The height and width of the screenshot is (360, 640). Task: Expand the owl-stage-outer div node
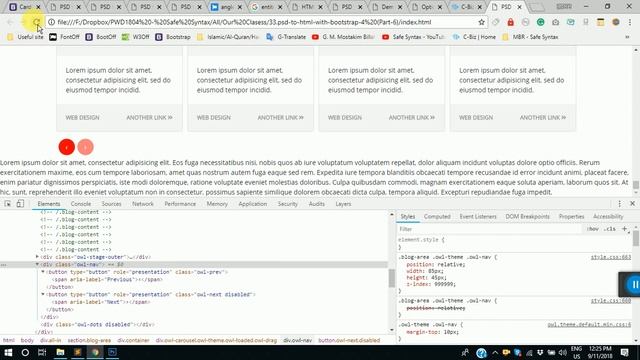click(37, 257)
